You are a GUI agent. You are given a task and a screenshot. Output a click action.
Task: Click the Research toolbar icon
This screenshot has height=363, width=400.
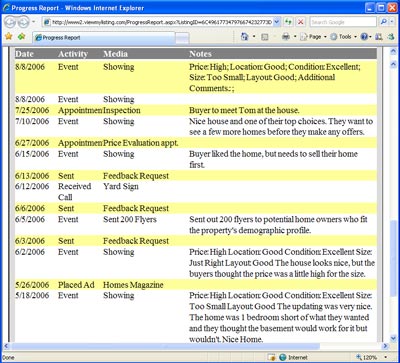[379, 37]
